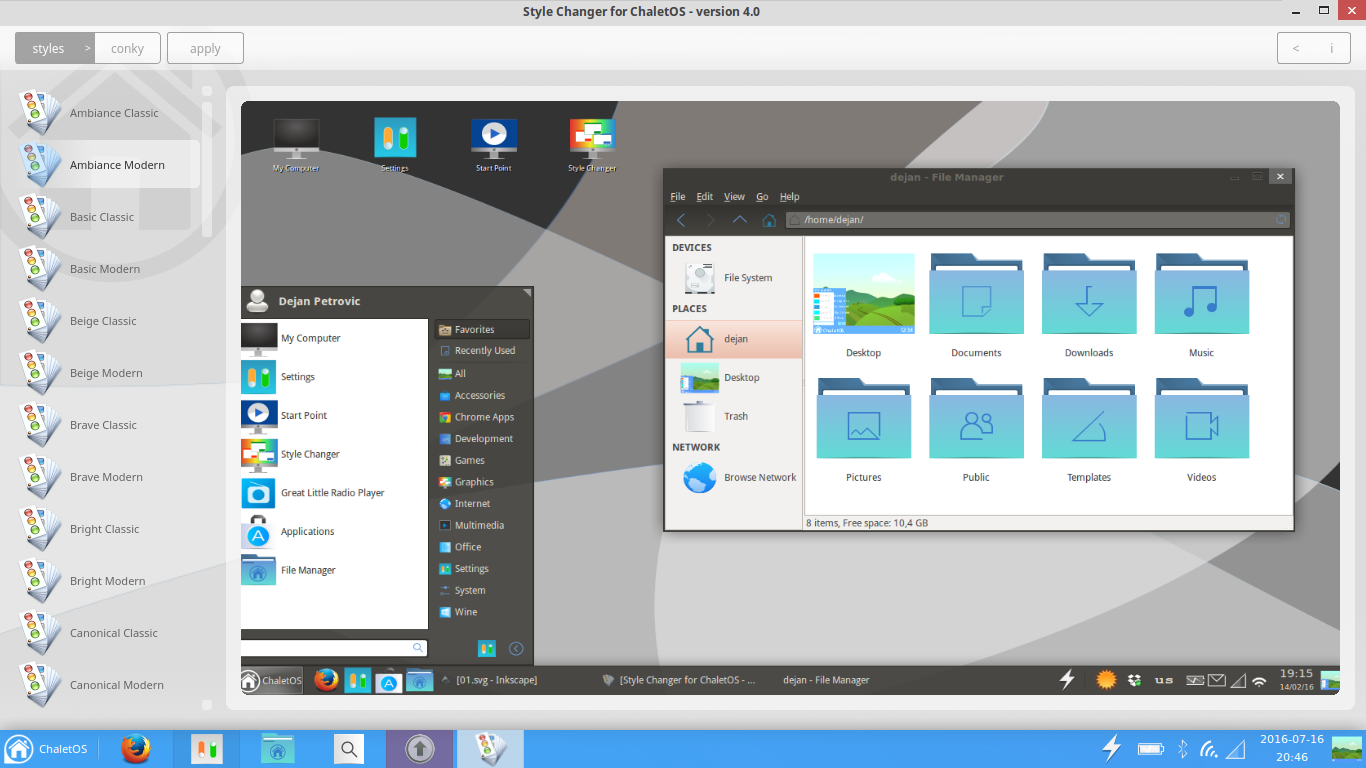This screenshot has height=768, width=1366.
Task: Open the info button labeled i
Action: coord(1331,48)
